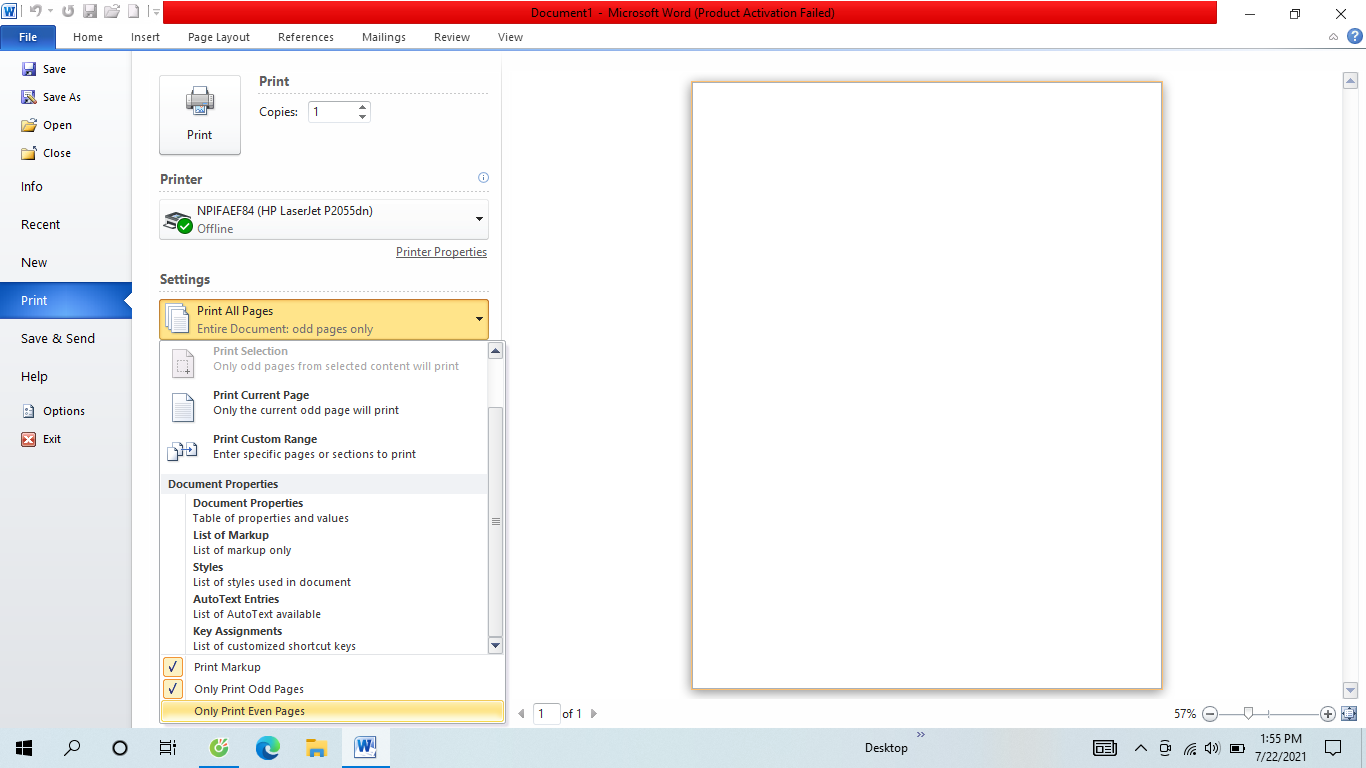Screen dimensions: 1366x768
Task: Click the new blank document icon in title bar
Action: (x=133, y=12)
